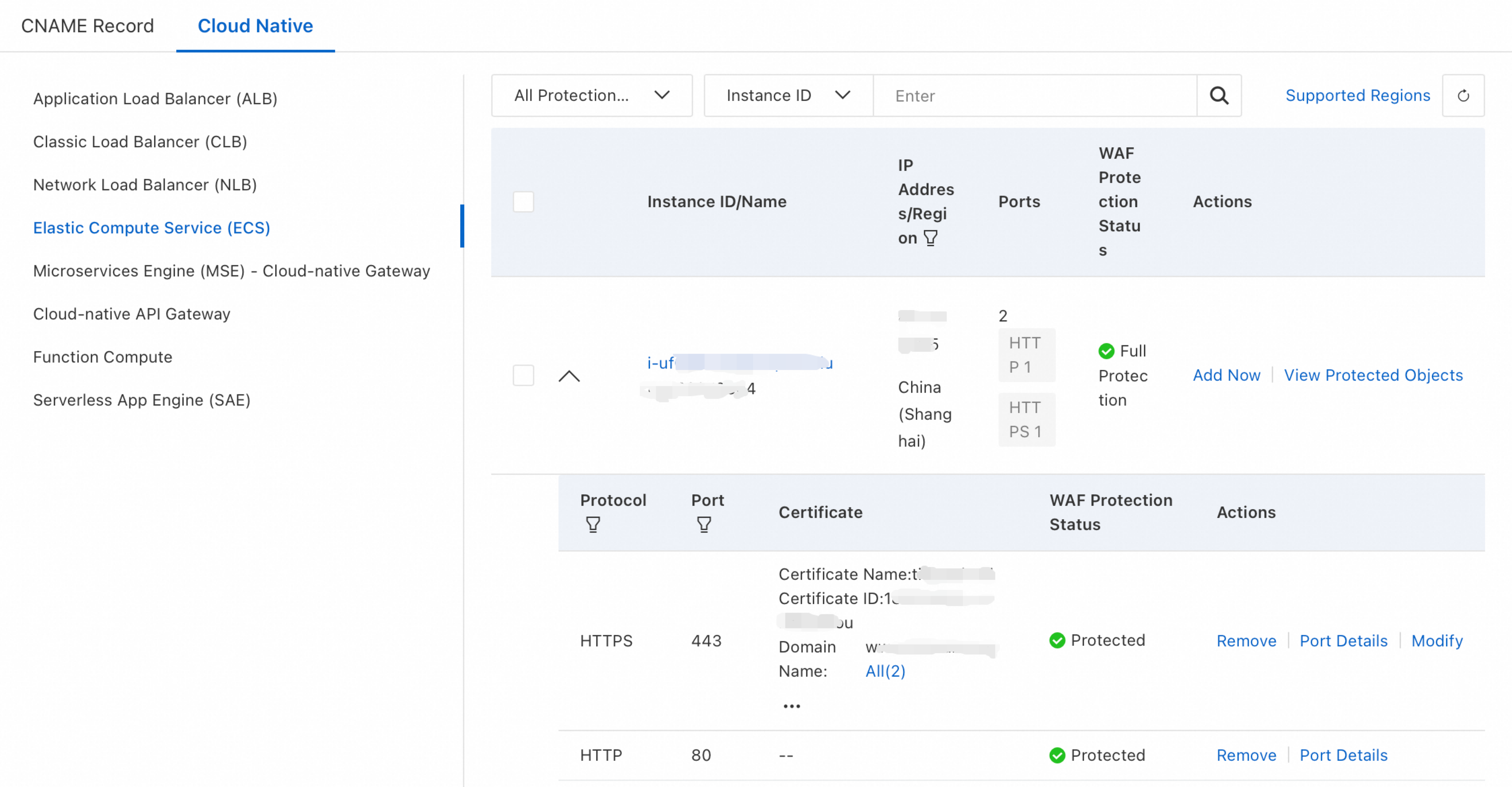Viewport: 1512px width, 787px height.
Task: Click the Protocol column filter icon
Action: coord(593,524)
